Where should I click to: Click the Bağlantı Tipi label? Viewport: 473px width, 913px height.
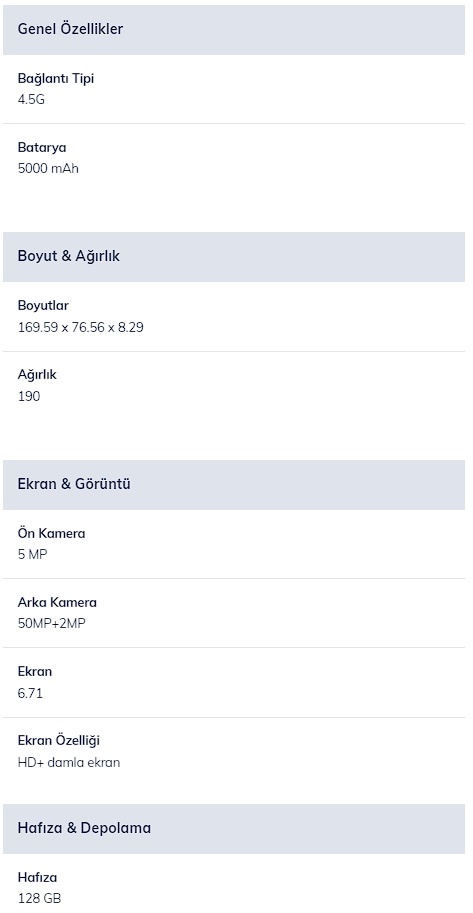(56, 79)
